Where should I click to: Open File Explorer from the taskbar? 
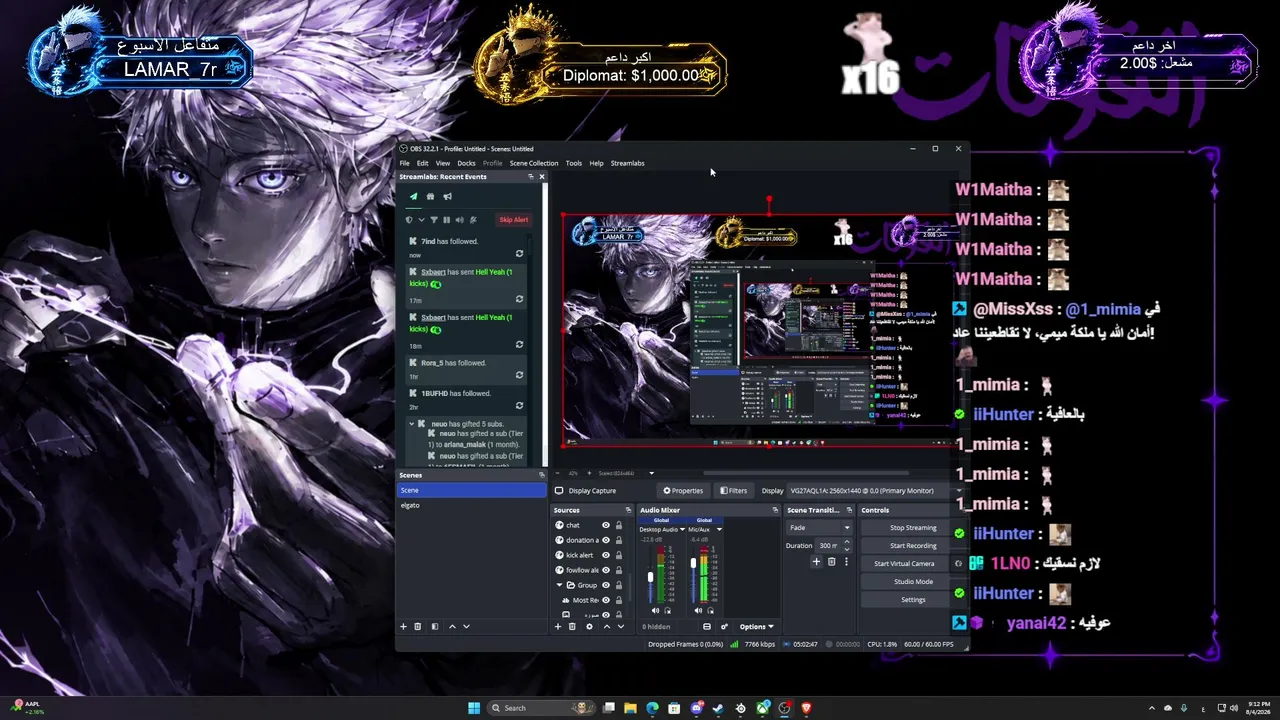[x=630, y=708]
